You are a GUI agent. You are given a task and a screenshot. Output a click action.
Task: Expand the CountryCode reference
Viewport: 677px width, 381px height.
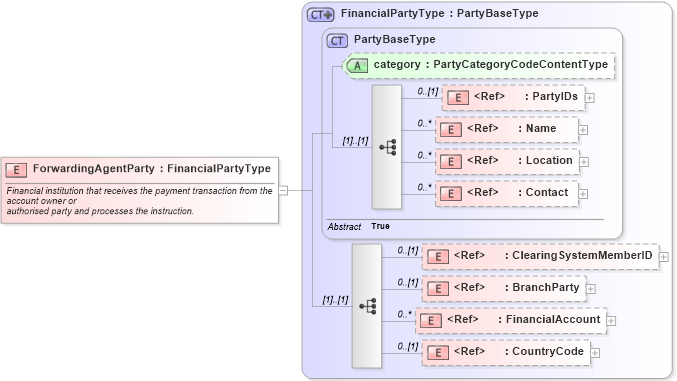coord(595,353)
